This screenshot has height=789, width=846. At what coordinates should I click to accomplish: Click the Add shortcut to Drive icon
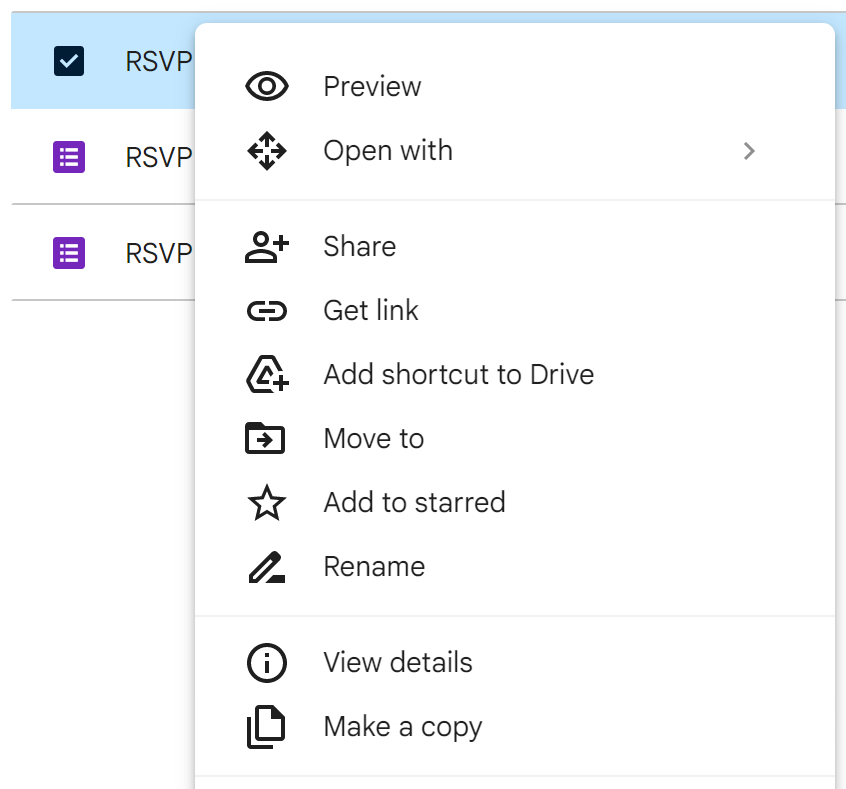point(266,375)
